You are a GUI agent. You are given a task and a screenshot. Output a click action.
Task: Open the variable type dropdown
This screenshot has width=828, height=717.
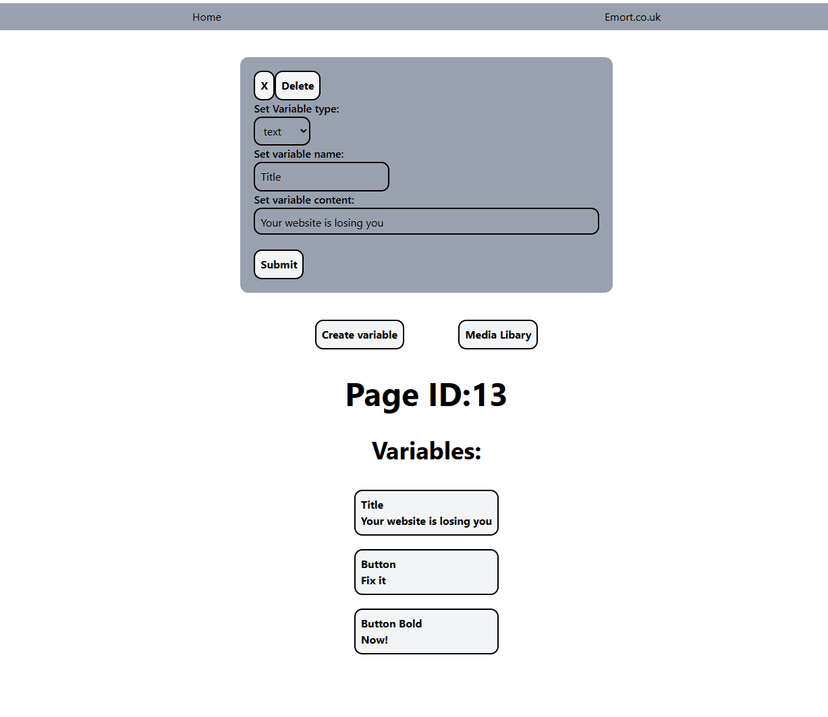click(x=282, y=131)
